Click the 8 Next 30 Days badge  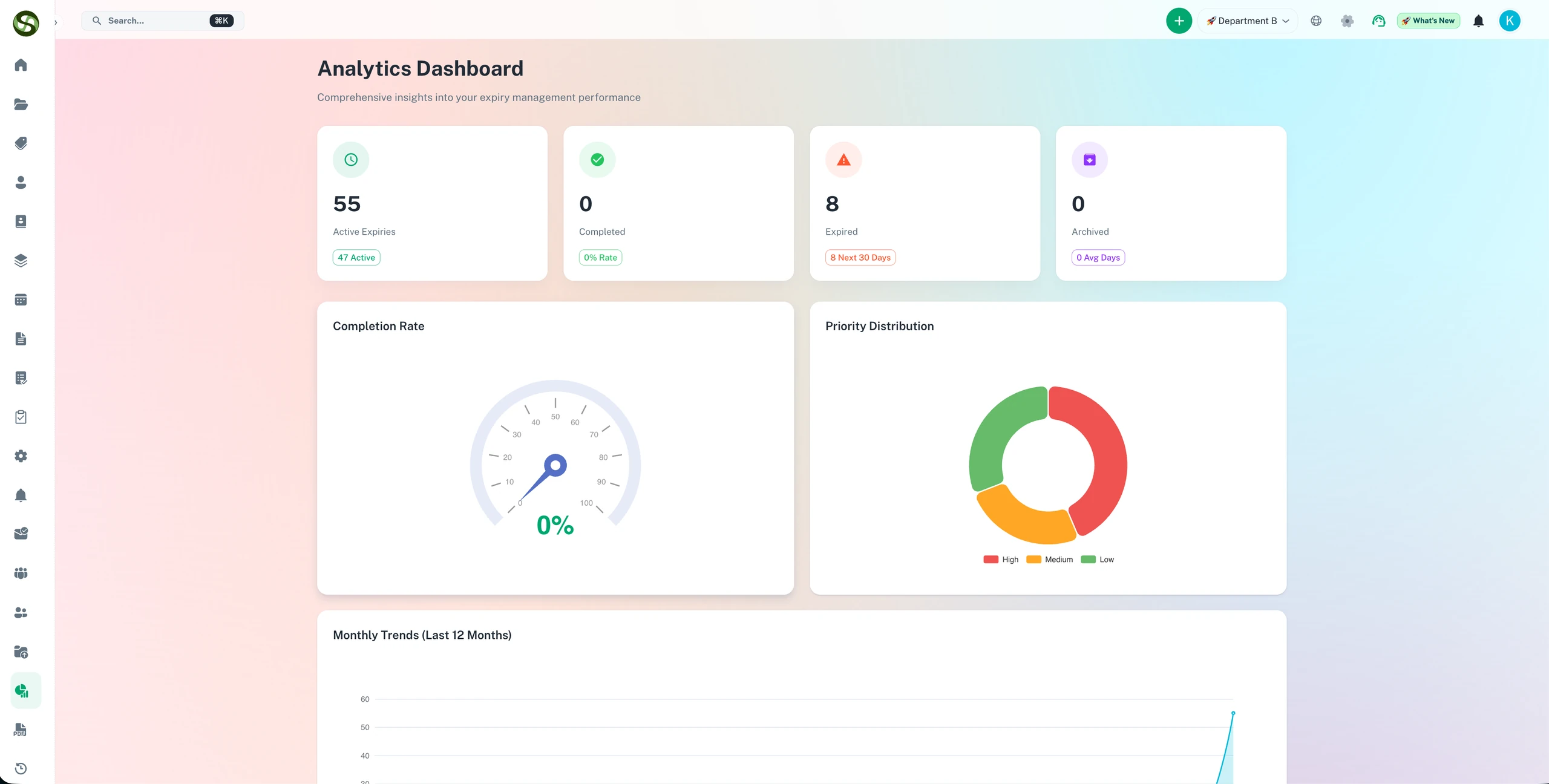click(x=860, y=258)
